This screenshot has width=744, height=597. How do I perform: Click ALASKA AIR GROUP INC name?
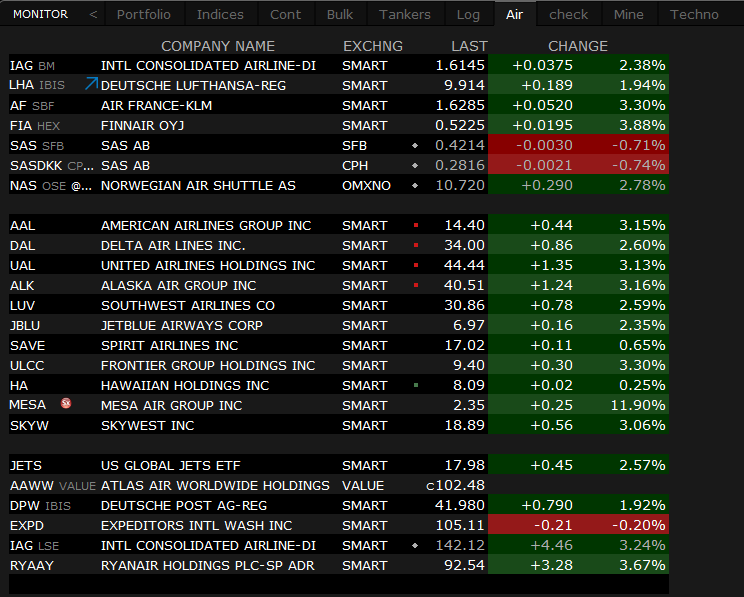[x=178, y=285]
